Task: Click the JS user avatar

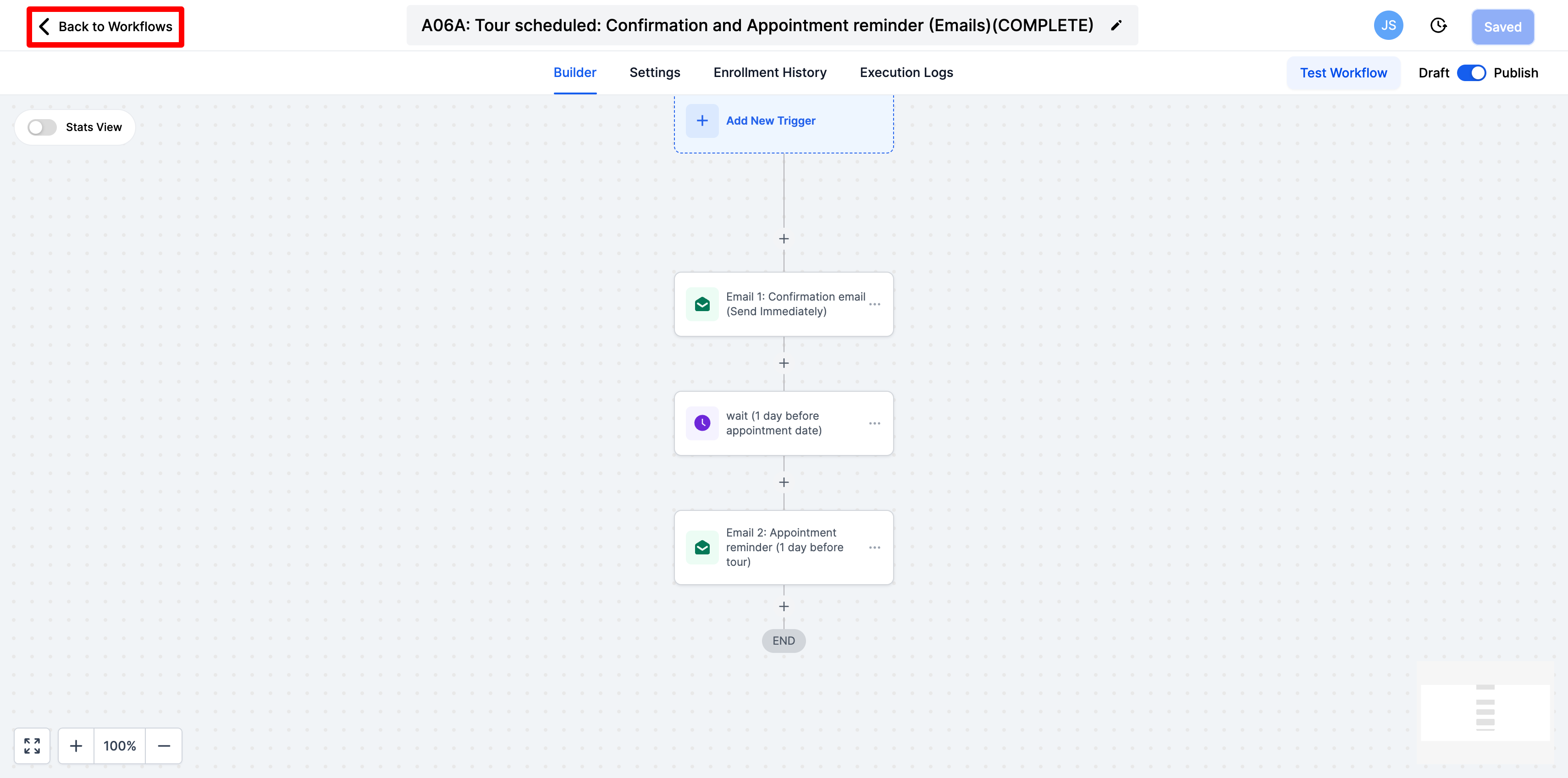Action: (x=1388, y=26)
